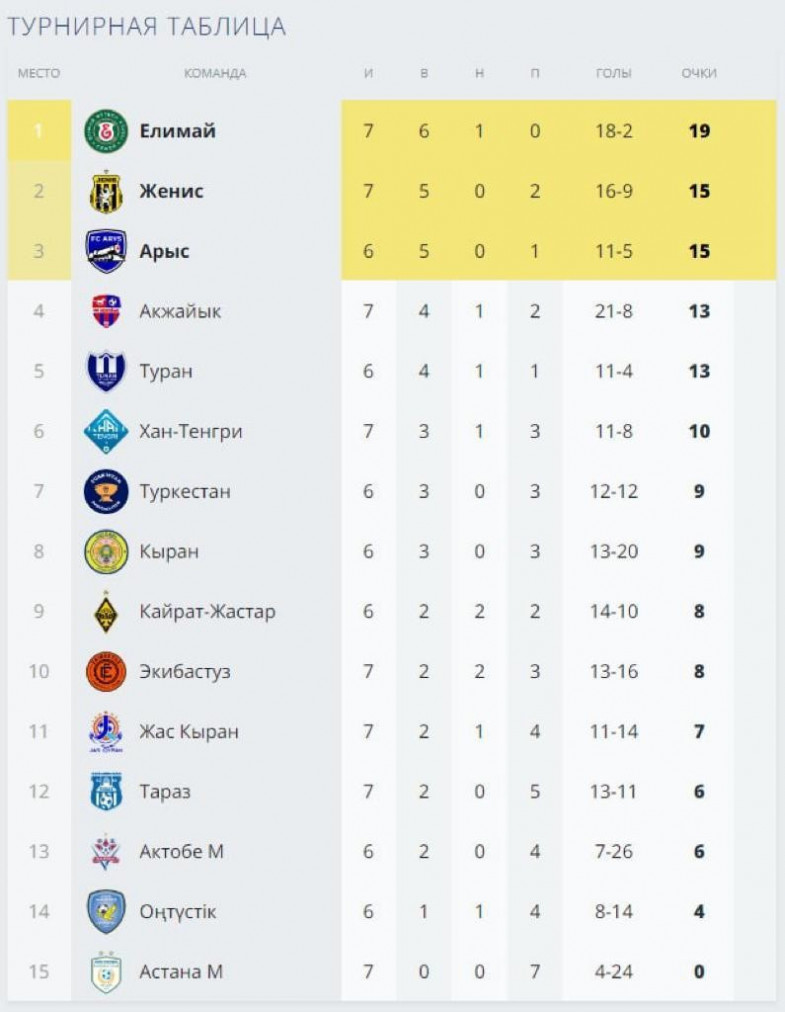Open the Астана М team link
This screenshot has width=785, height=1012.
[x=180, y=972]
